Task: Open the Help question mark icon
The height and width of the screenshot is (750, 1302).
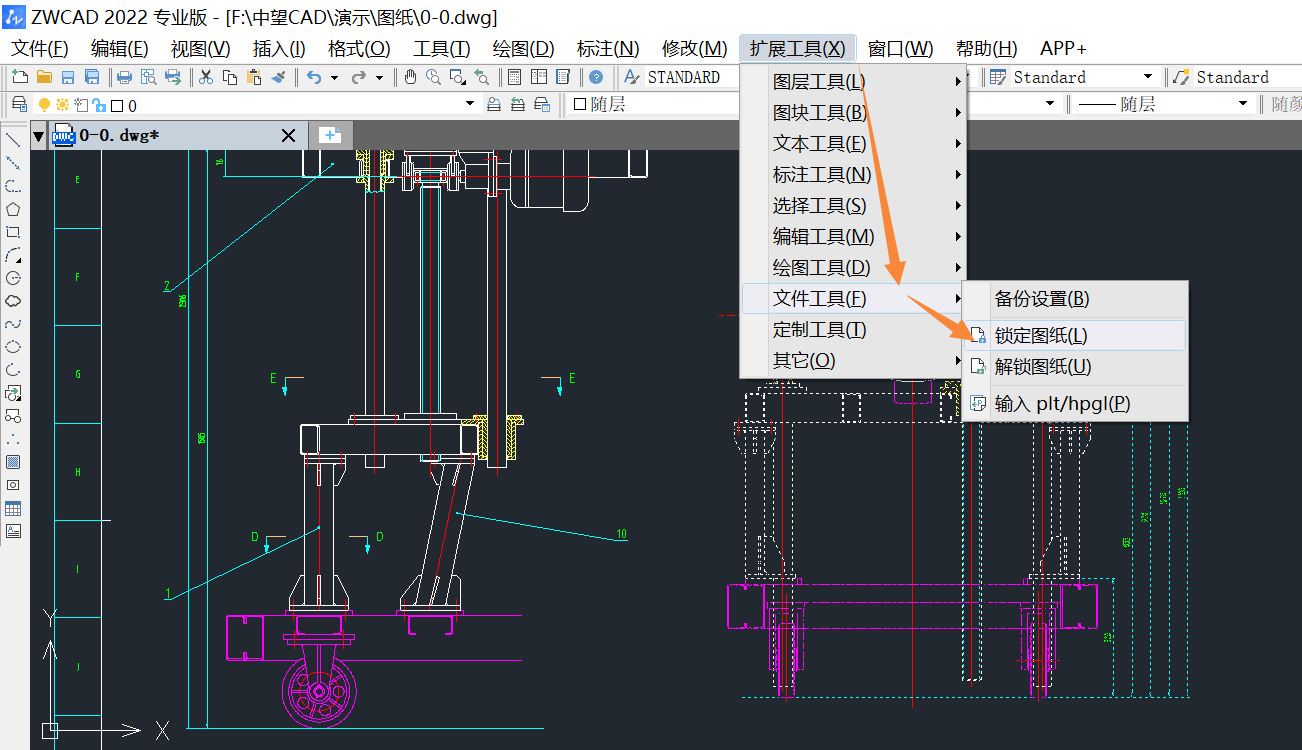Action: pos(596,77)
